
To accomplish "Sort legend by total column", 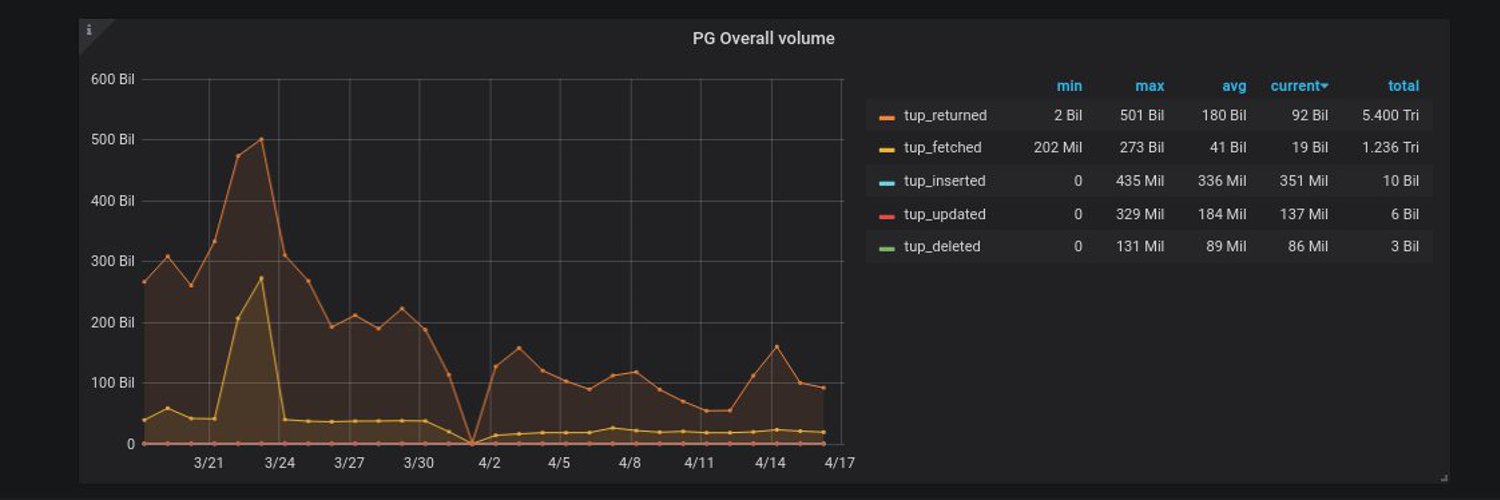I will (1403, 86).
